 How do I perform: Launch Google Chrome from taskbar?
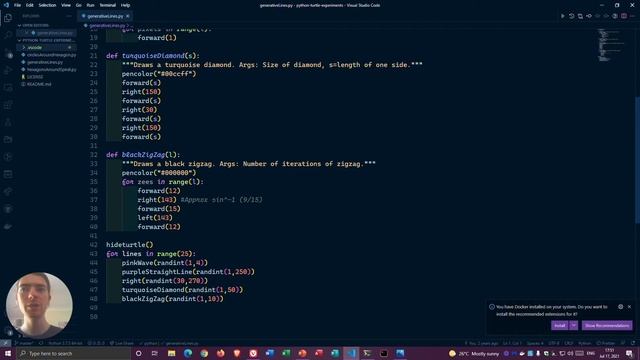(204, 353)
